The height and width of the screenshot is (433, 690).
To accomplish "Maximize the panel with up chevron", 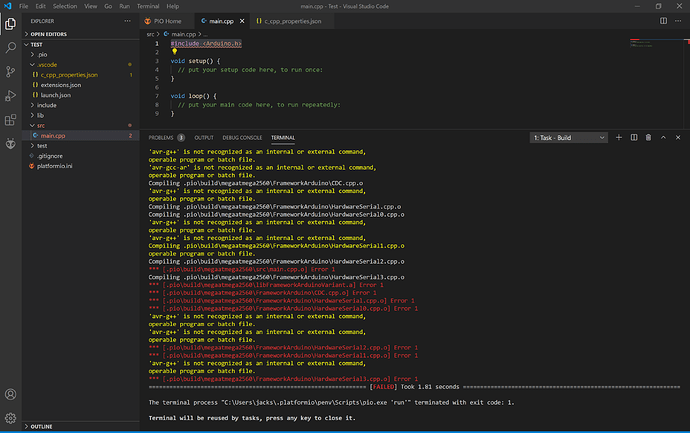I will click(x=663, y=138).
